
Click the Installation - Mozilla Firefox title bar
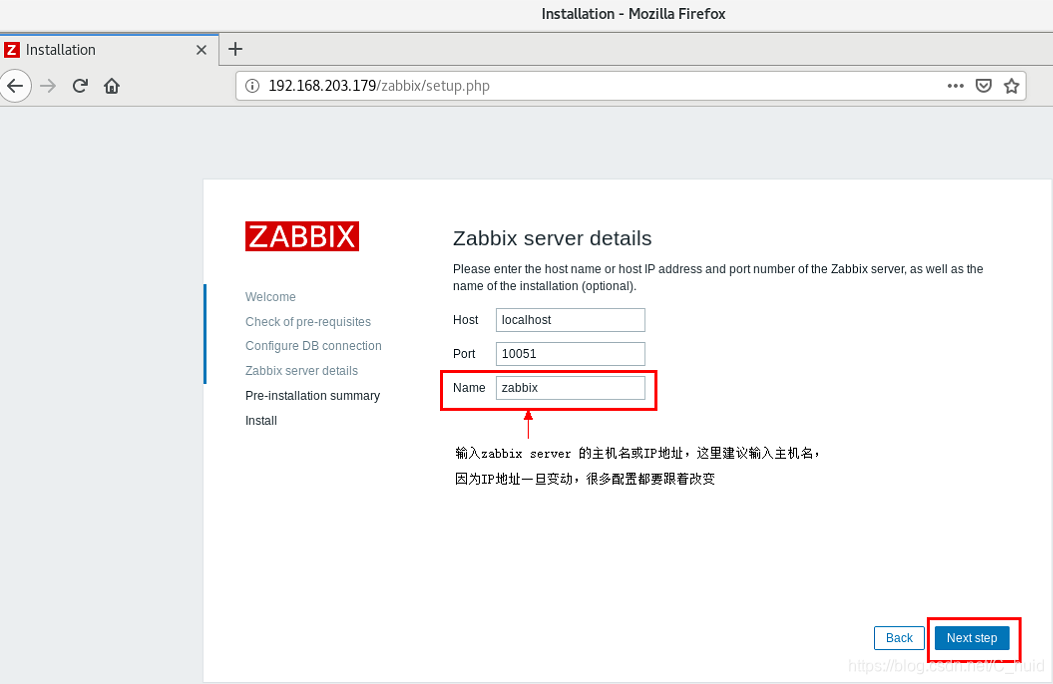tap(633, 14)
